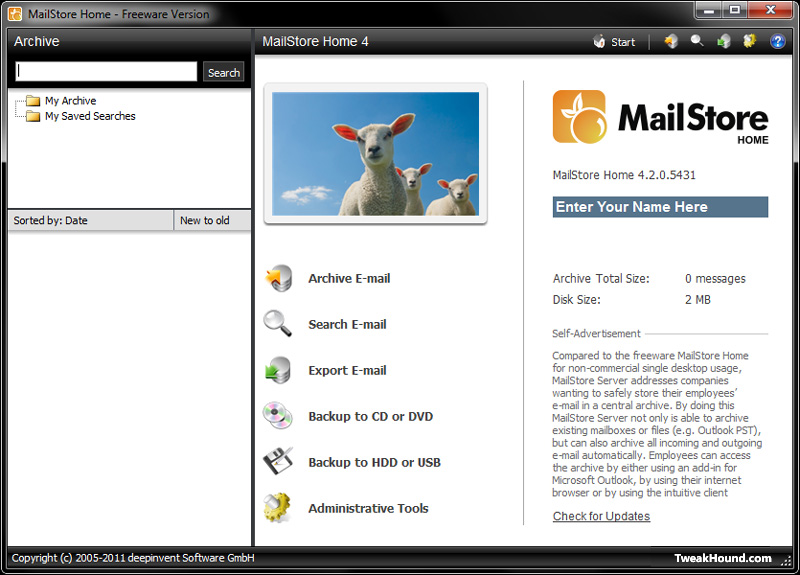Screen dimensions: 800x575
Task: Click the Administrative Tools gear icon
Action: (278, 507)
